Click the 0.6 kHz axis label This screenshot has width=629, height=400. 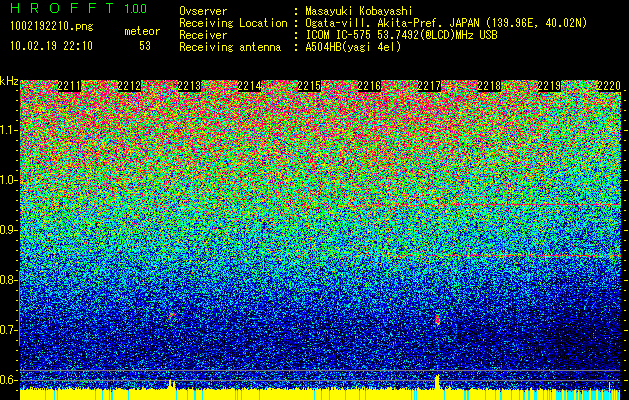click(7, 380)
